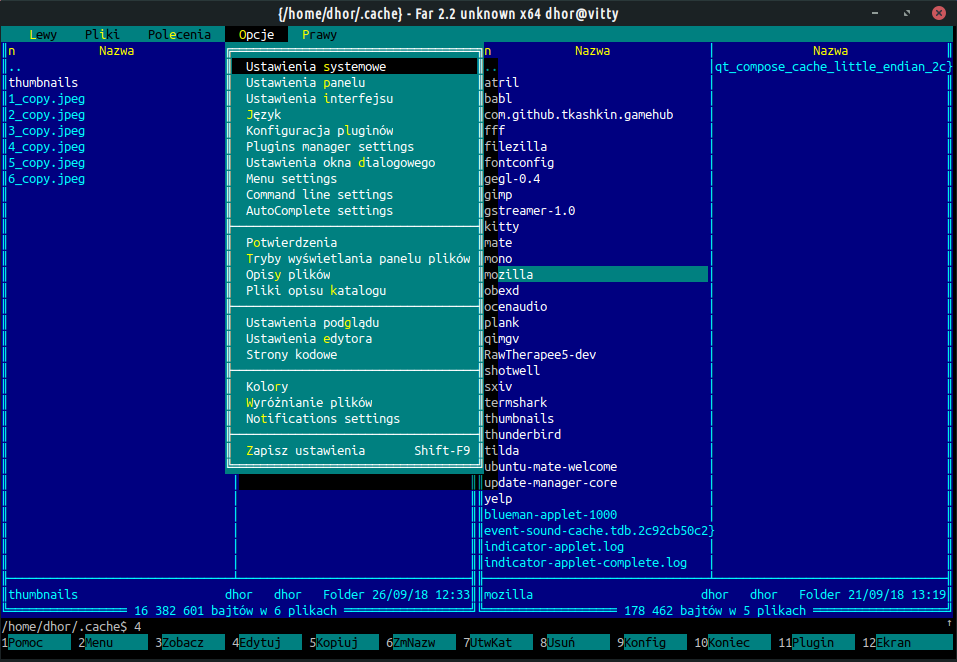Select 3_copy.jpeg in left panel
Image resolution: width=957 pixels, height=662 pixels.
coord(46,131)
